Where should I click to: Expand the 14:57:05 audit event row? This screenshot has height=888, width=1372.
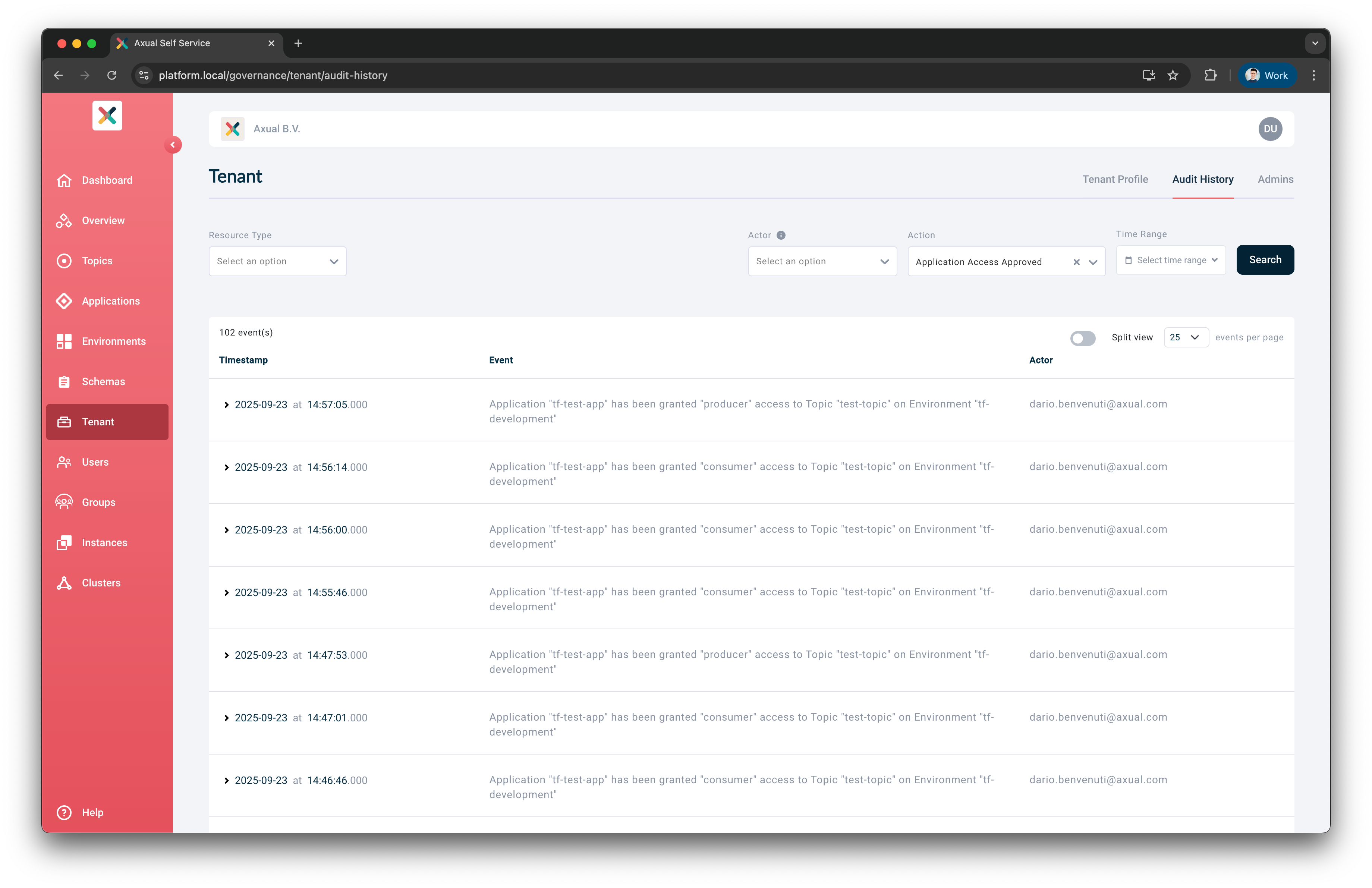pos(227,404)
